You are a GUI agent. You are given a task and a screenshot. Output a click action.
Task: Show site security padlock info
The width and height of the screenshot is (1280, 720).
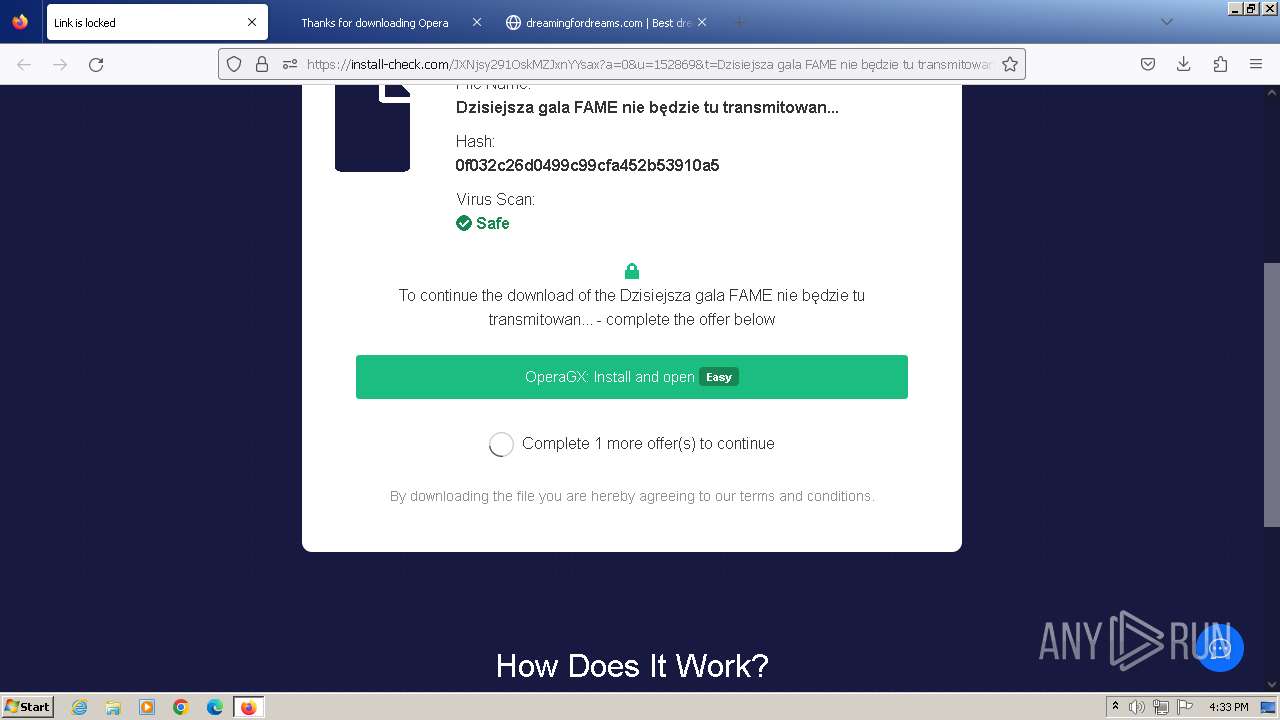(262, 64)
